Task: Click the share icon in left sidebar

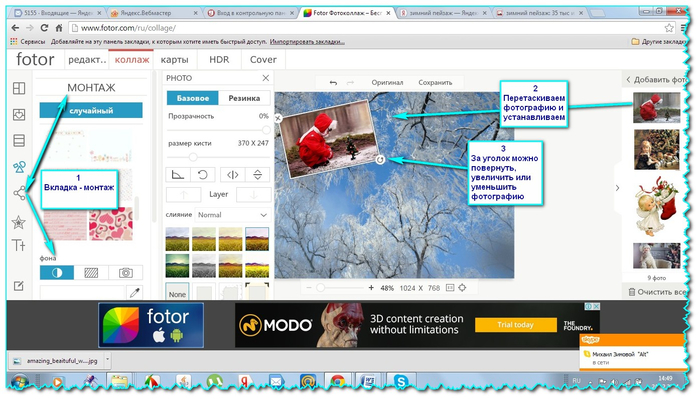Action: (19, 193)
